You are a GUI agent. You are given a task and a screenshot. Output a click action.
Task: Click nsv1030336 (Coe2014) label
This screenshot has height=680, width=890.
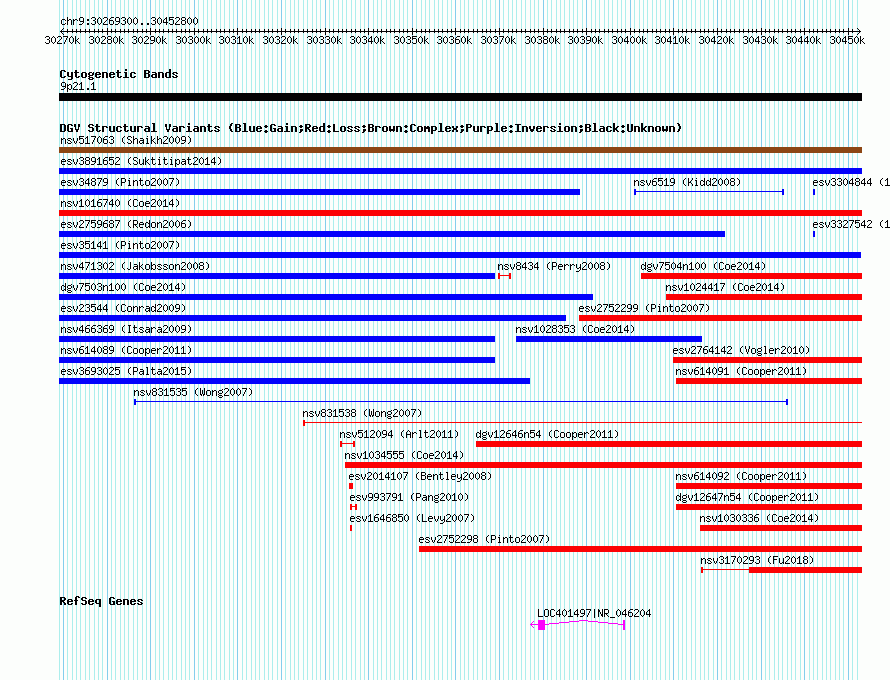coord(759,518)
